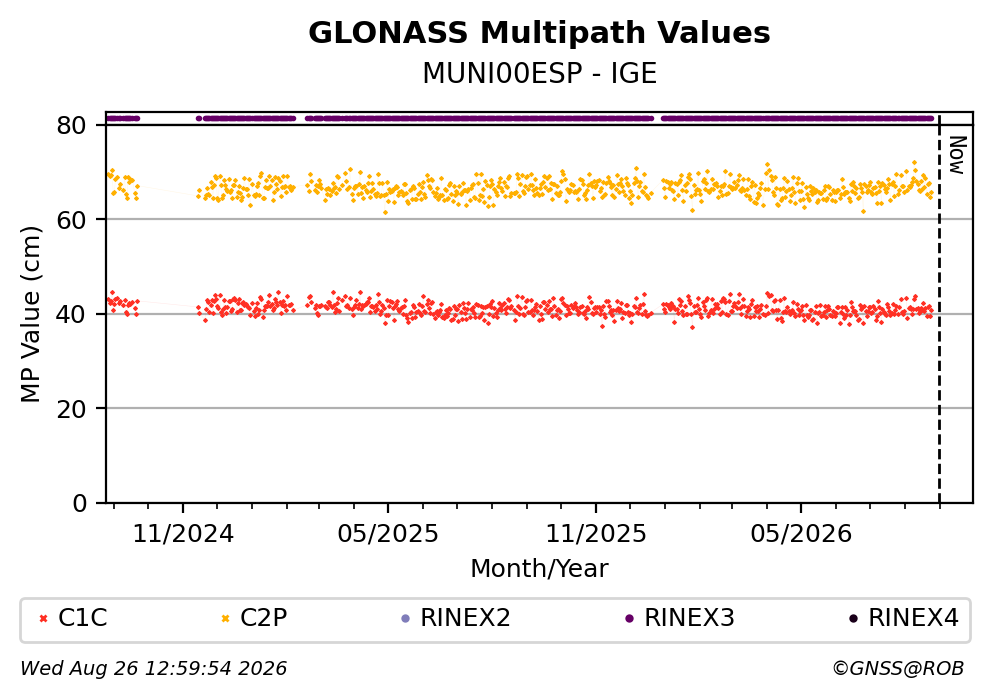
Task: Click the C2P legend entry
Action: pos(254,618)
